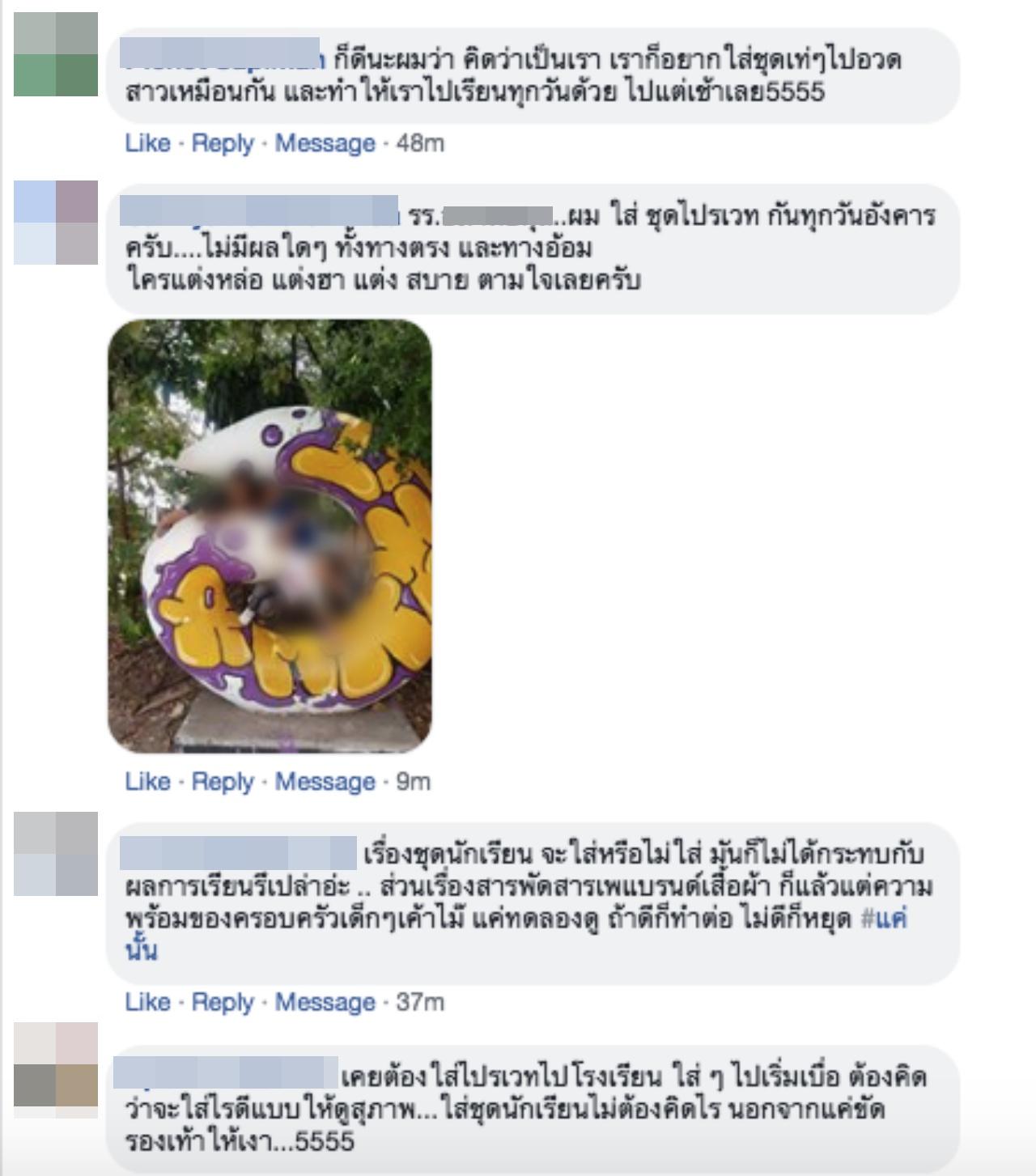This screenshot has width=1036, height=1176.
Task: Message the author of the 9m comment
Action: pyautogui.click(x=325, y=782)
